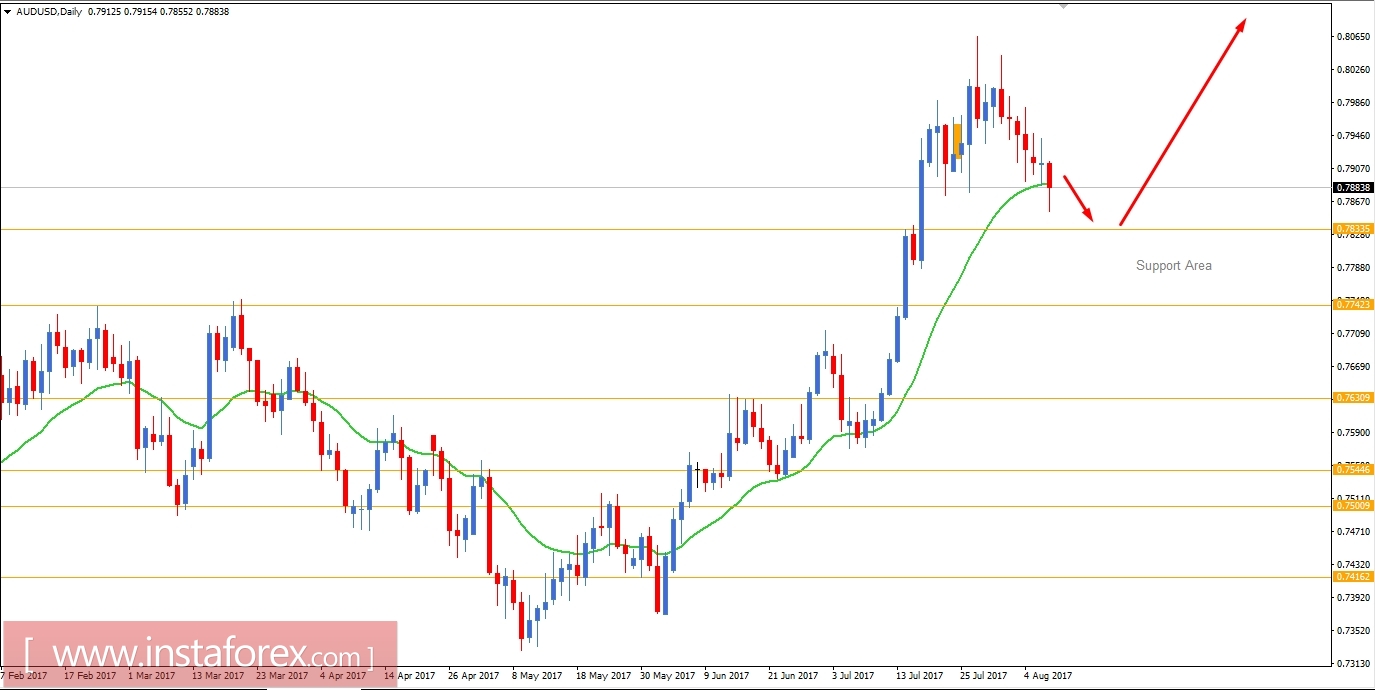Click the orange 0.75009 price level tag
Screen dimensions: 1375x690
pyautogui.click(x=1353, y=507)
